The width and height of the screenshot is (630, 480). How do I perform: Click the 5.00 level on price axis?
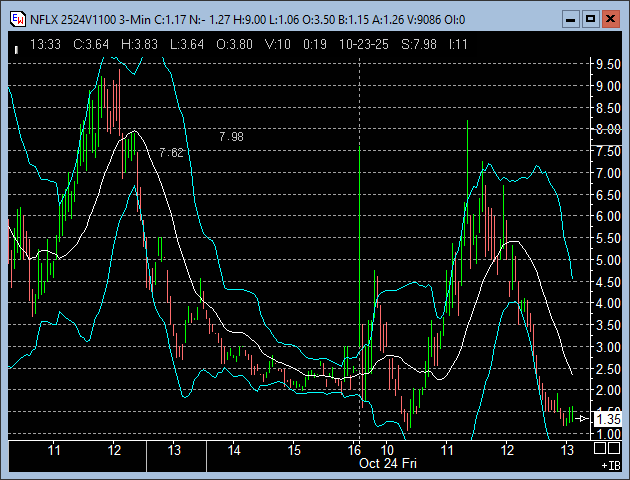[x=607, y=260]
